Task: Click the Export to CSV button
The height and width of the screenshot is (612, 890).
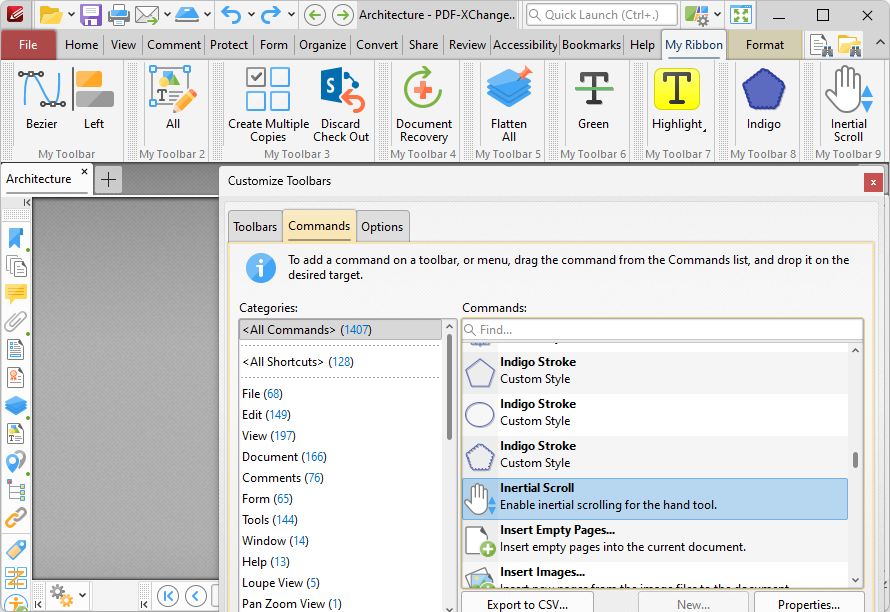Action: click(x=527, y=603)
